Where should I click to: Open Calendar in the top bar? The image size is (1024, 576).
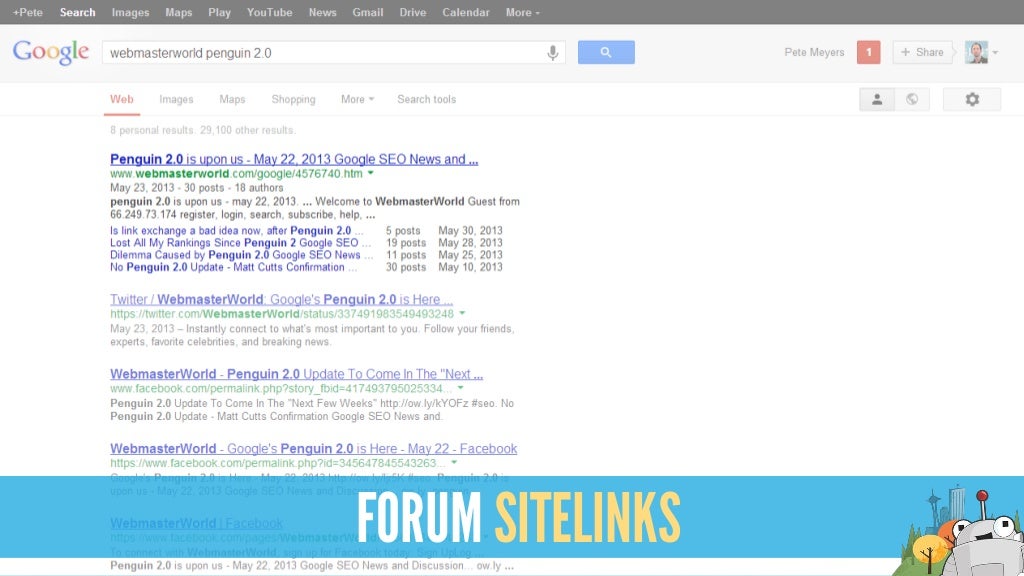click(466, 12)
